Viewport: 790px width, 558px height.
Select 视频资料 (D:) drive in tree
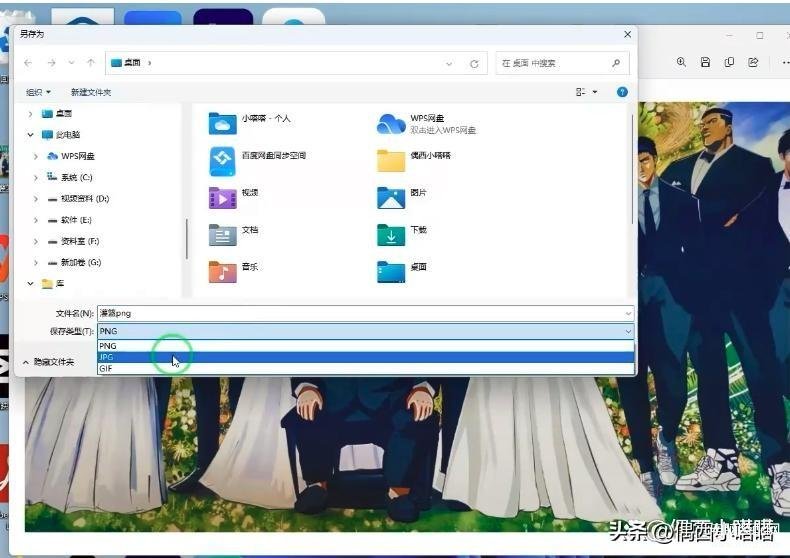click(x=78, y=199)
